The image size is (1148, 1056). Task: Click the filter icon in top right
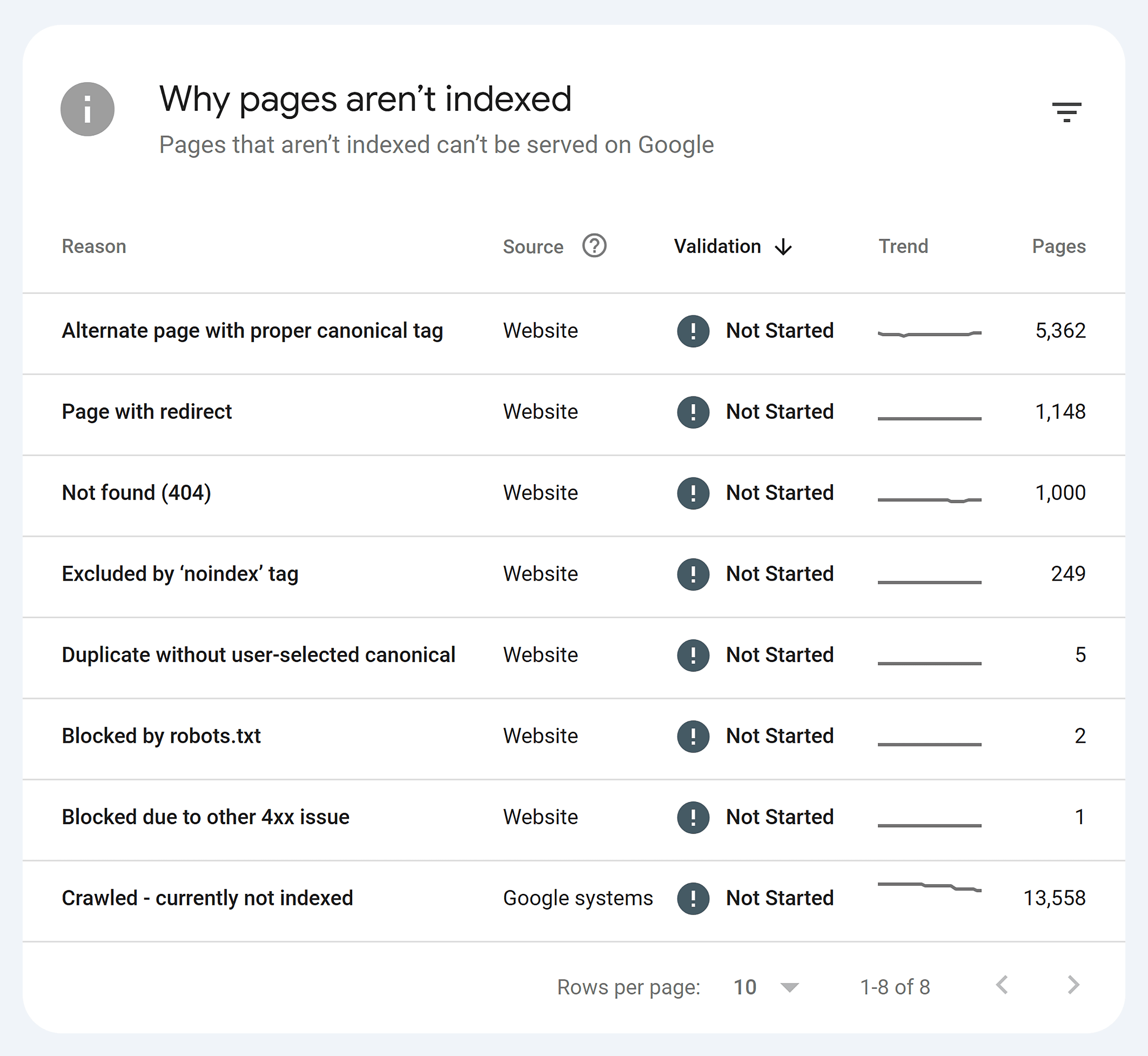pyautogui.click(x=1068, y=113)
